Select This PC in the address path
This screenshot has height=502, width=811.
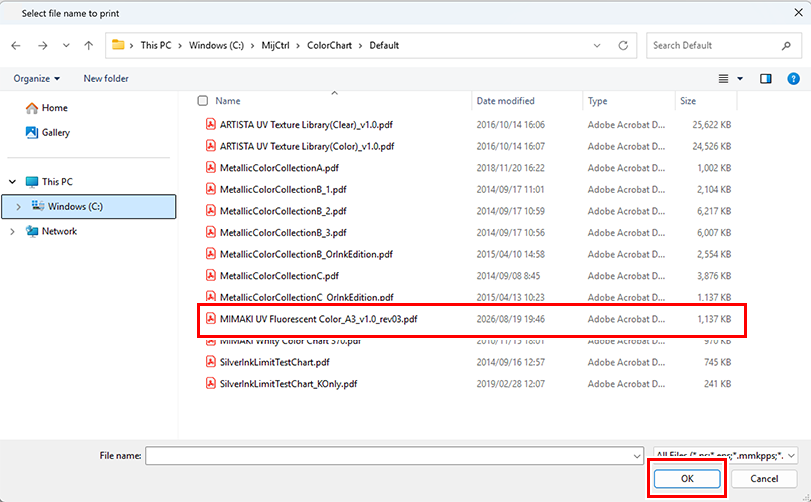tap(156, 45)
